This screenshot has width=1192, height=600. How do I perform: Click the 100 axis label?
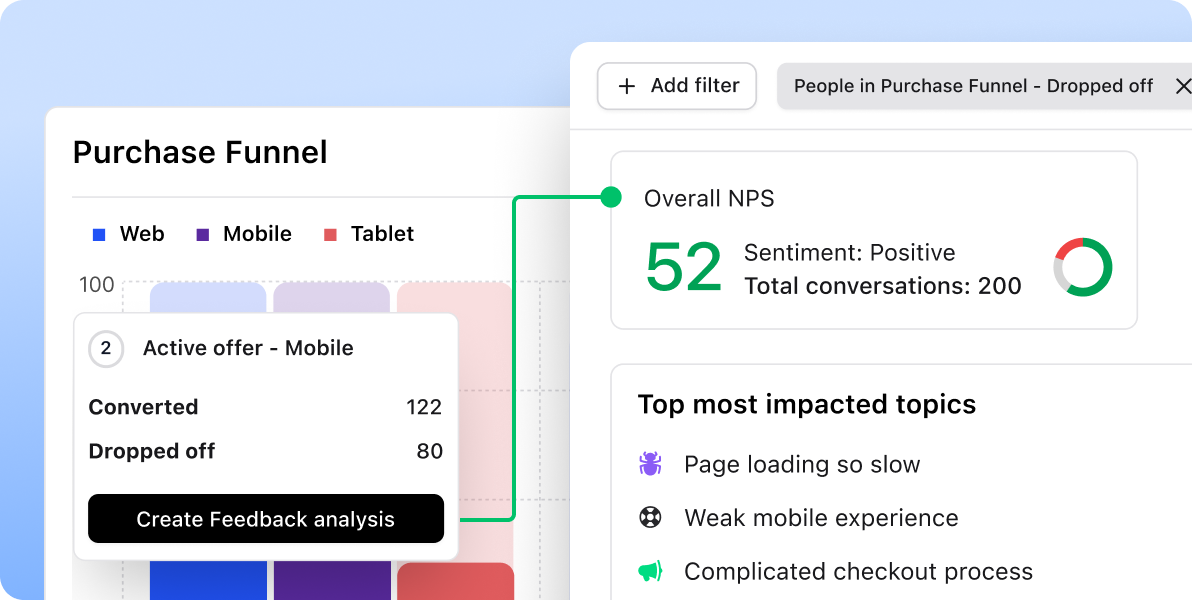(x=97, y=285)
